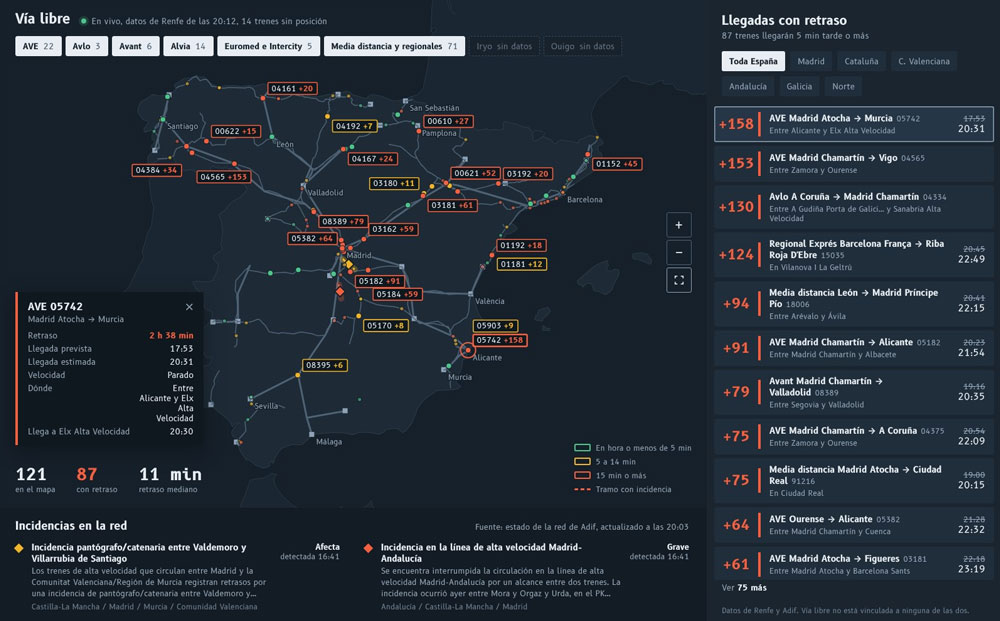Screen dimensions: 1000x621
Task: Click the Iryo sin datos filter
Action: [x=504, y=46]
